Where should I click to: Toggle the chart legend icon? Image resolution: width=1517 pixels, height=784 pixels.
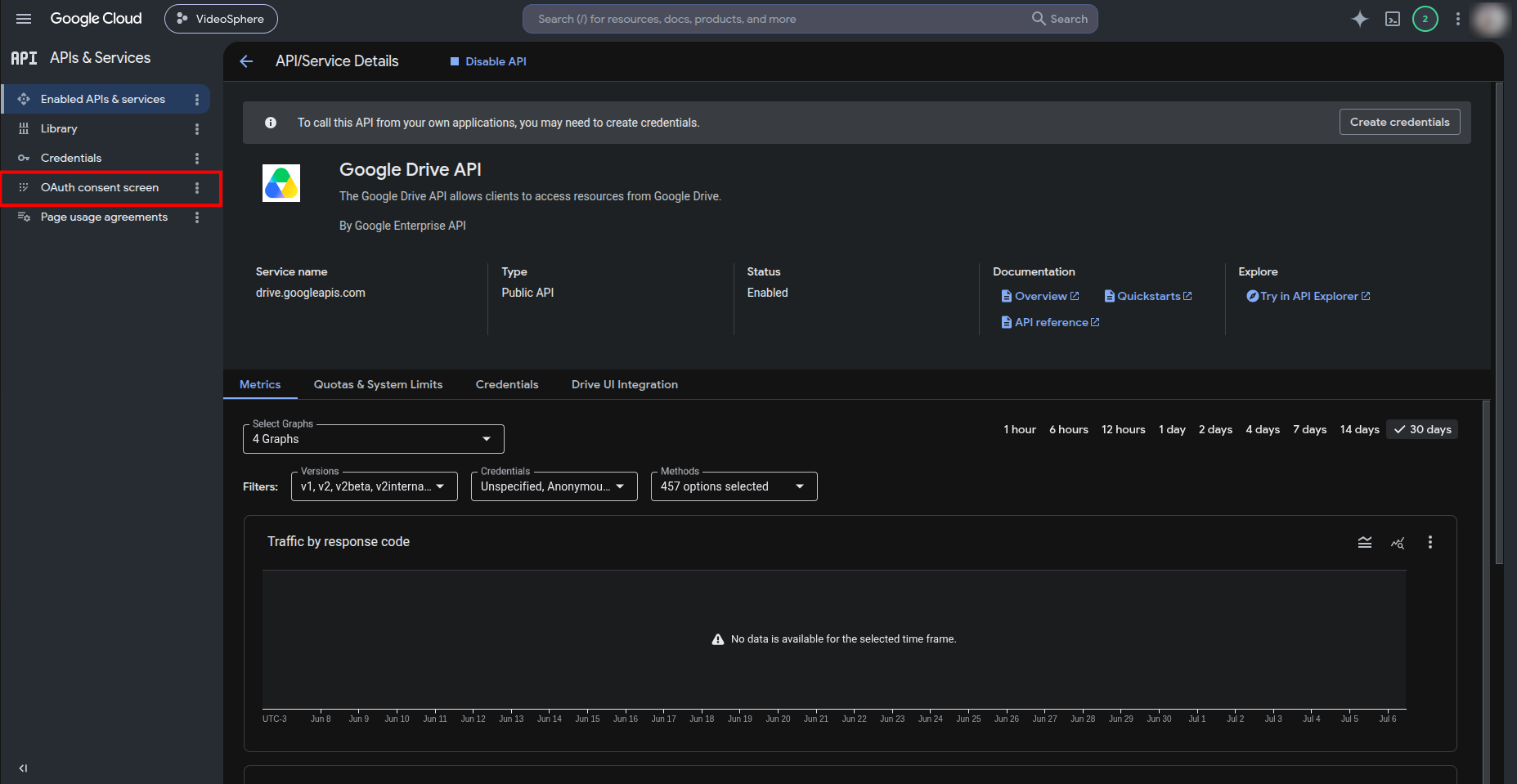[x=1365, y=542]
